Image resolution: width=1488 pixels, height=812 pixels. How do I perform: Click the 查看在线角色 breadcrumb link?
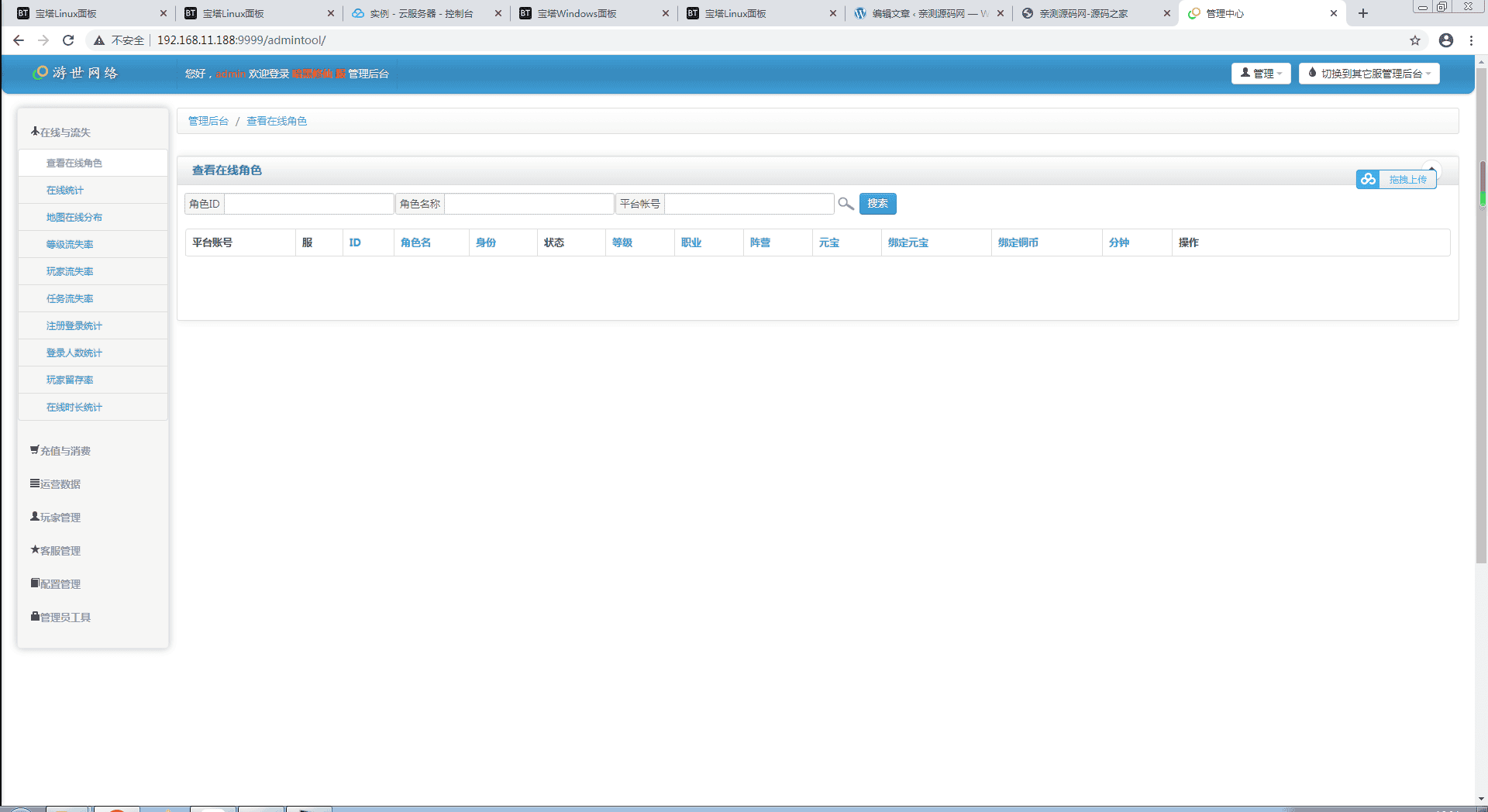277,121
